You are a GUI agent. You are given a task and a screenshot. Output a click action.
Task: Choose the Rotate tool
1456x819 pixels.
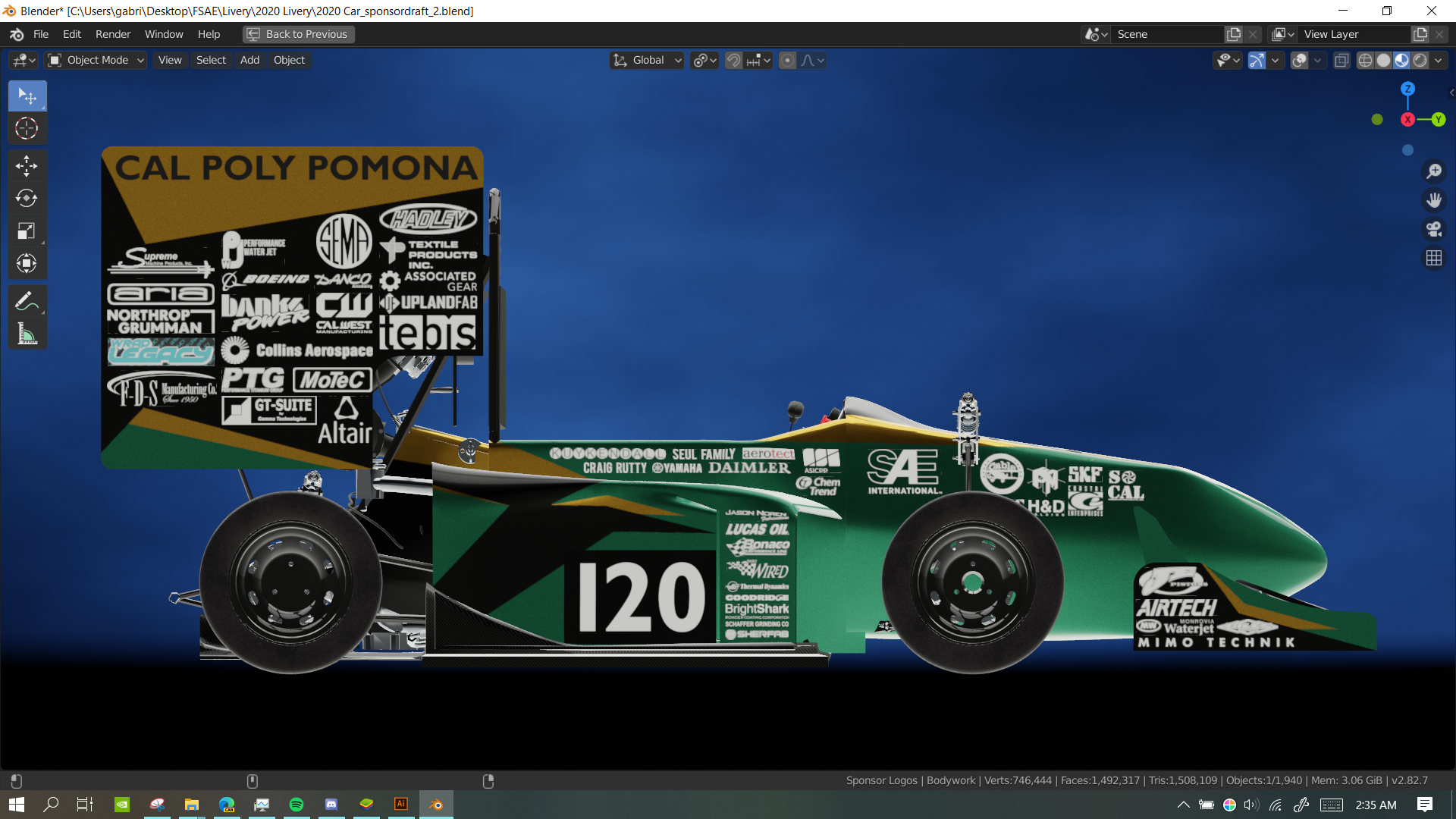(x=27, y=199)
